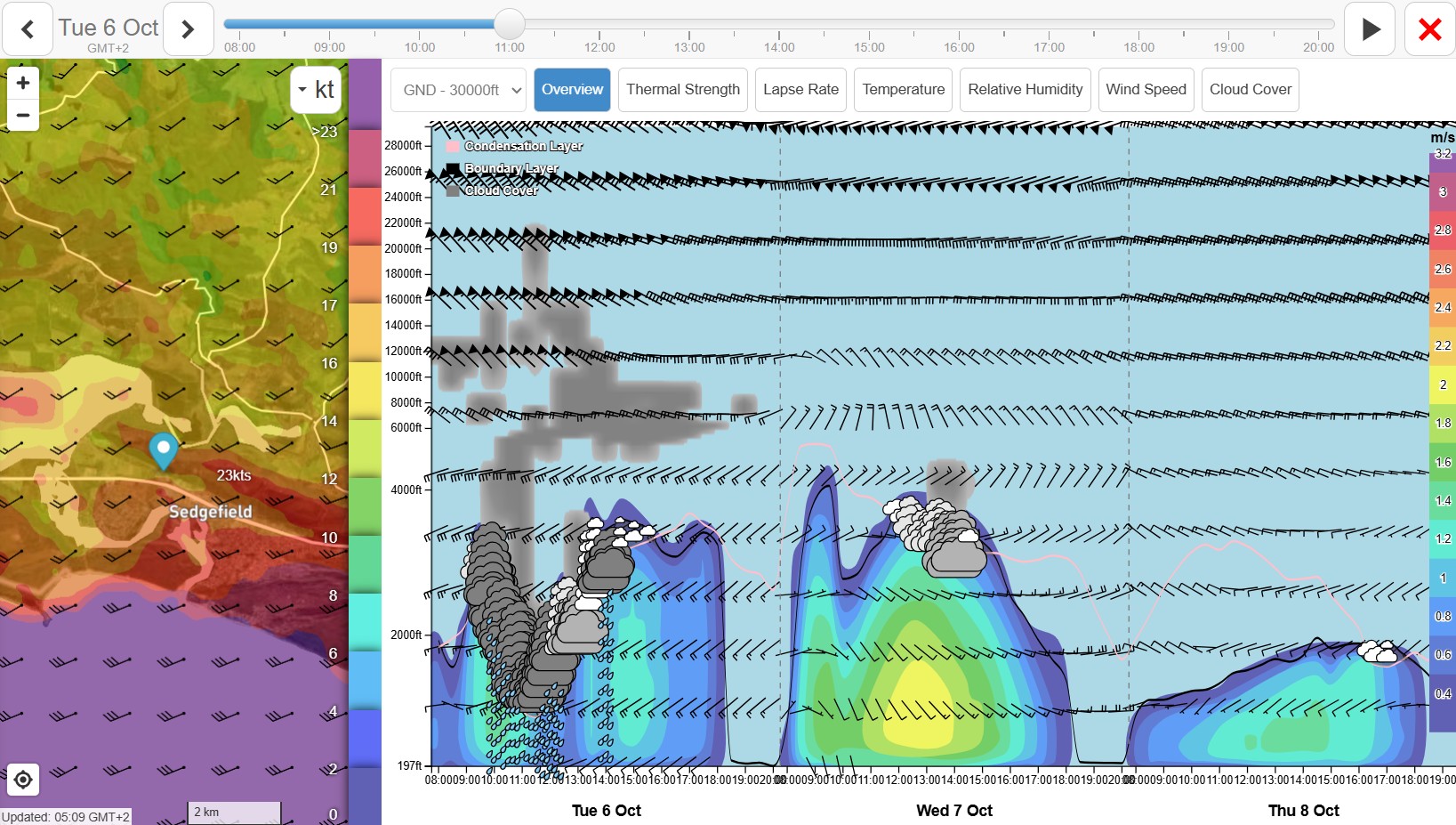Close the forecast panel with red X
This screenshot has width=1456, height=825.
1429,29
